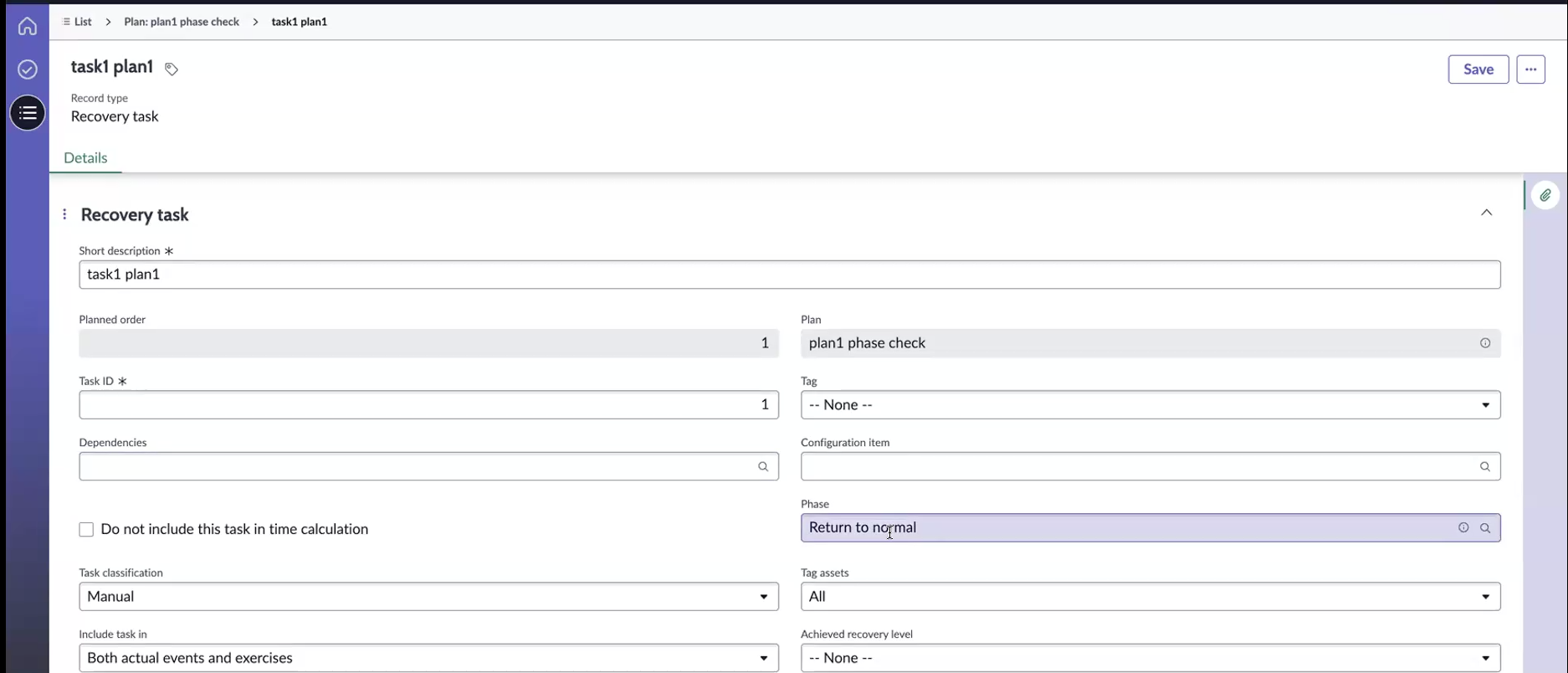
Task: Open the Include task in dropdown
Action: coord(428,658)
